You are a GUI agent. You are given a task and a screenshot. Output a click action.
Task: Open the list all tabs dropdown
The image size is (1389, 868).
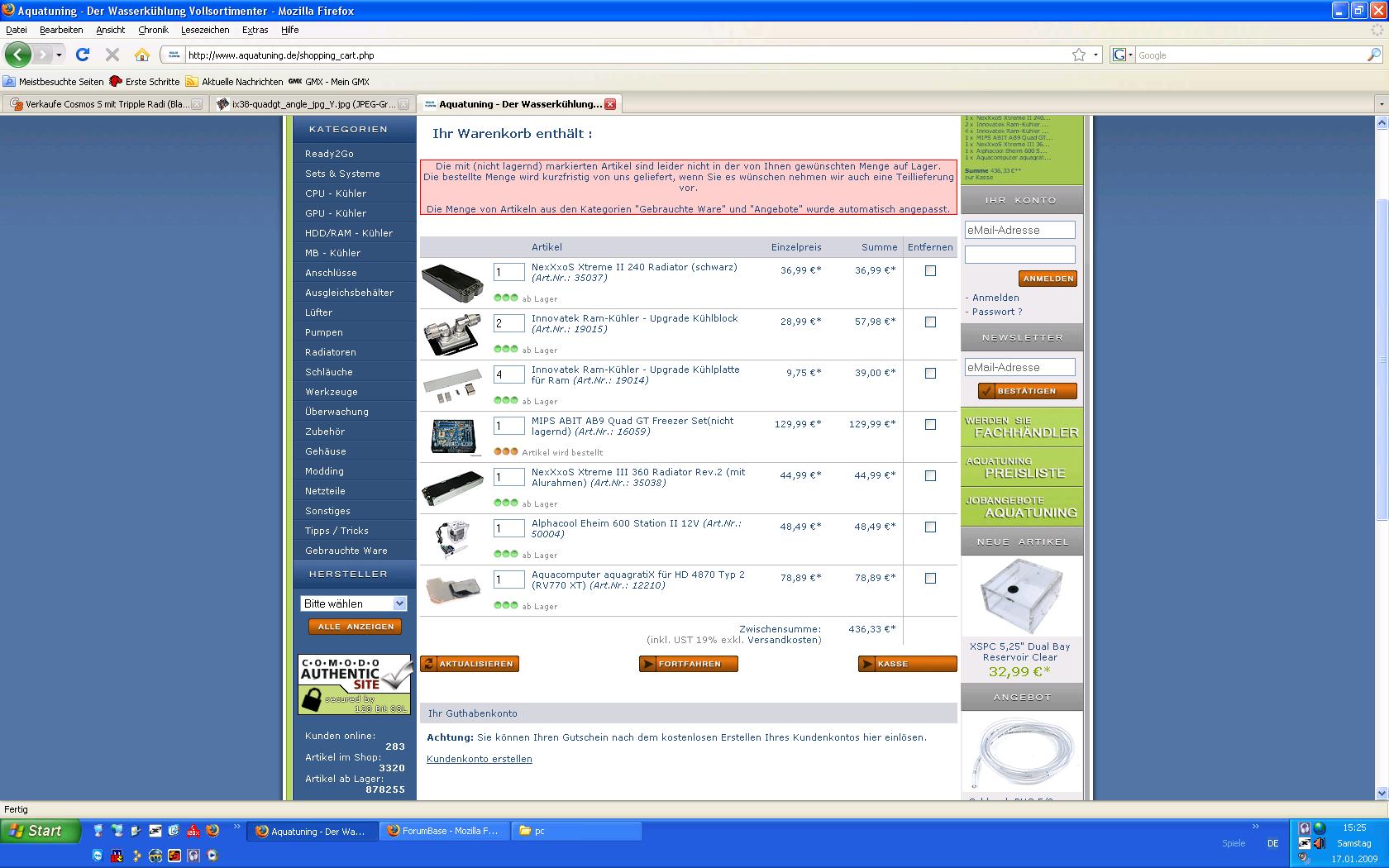1380,104
